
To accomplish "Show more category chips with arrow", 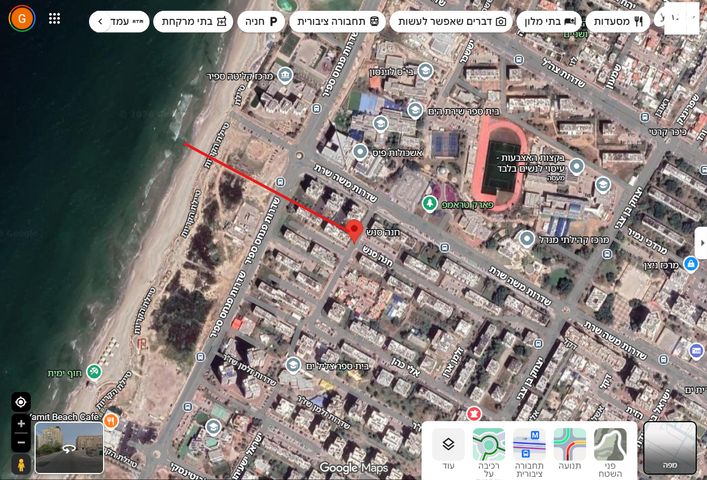I will (x=101, y=21).
